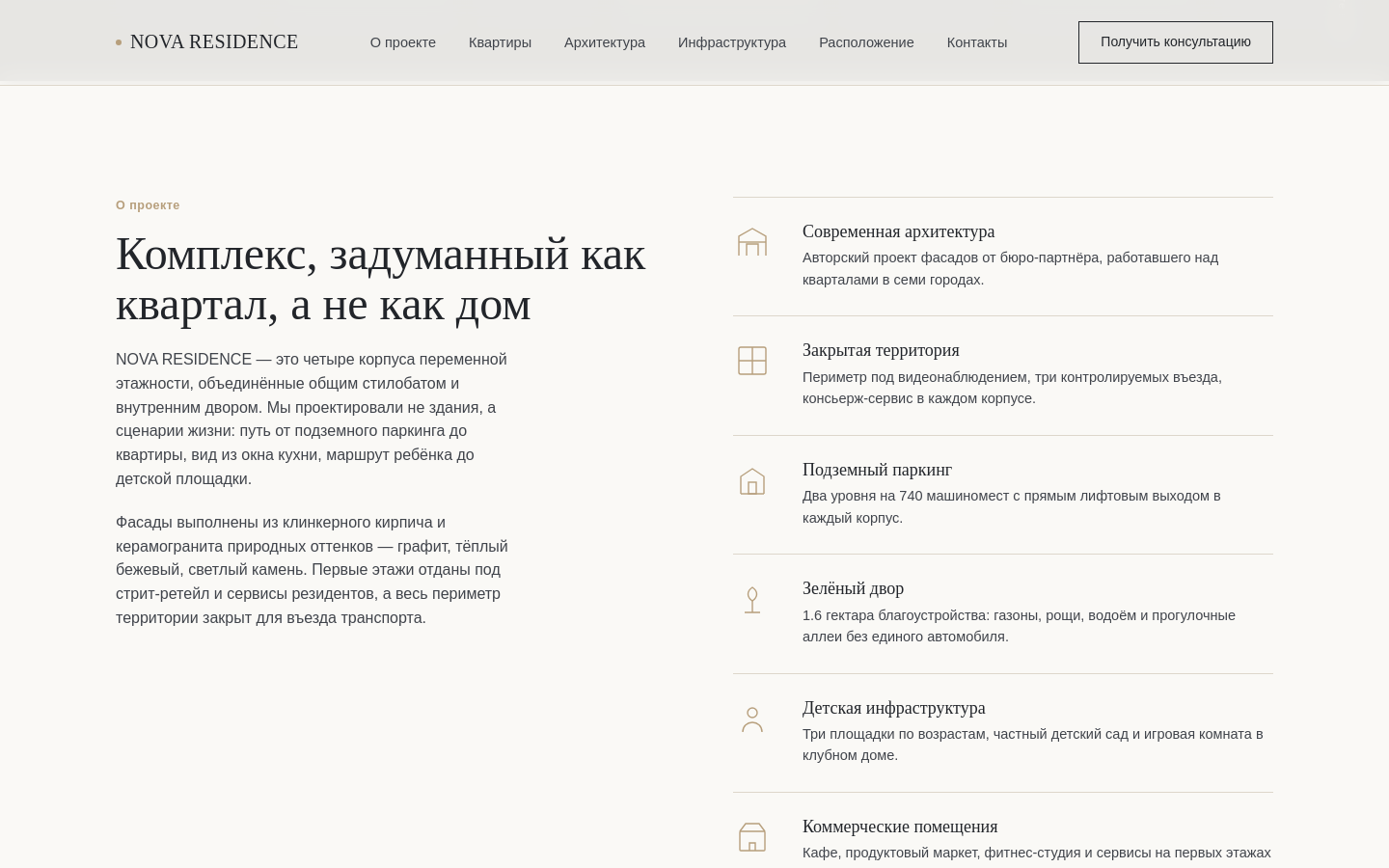Click the description about Два уровня на 740 машиномест
Viewport: 1389px width, 868px height.
tap(1012, 506)
